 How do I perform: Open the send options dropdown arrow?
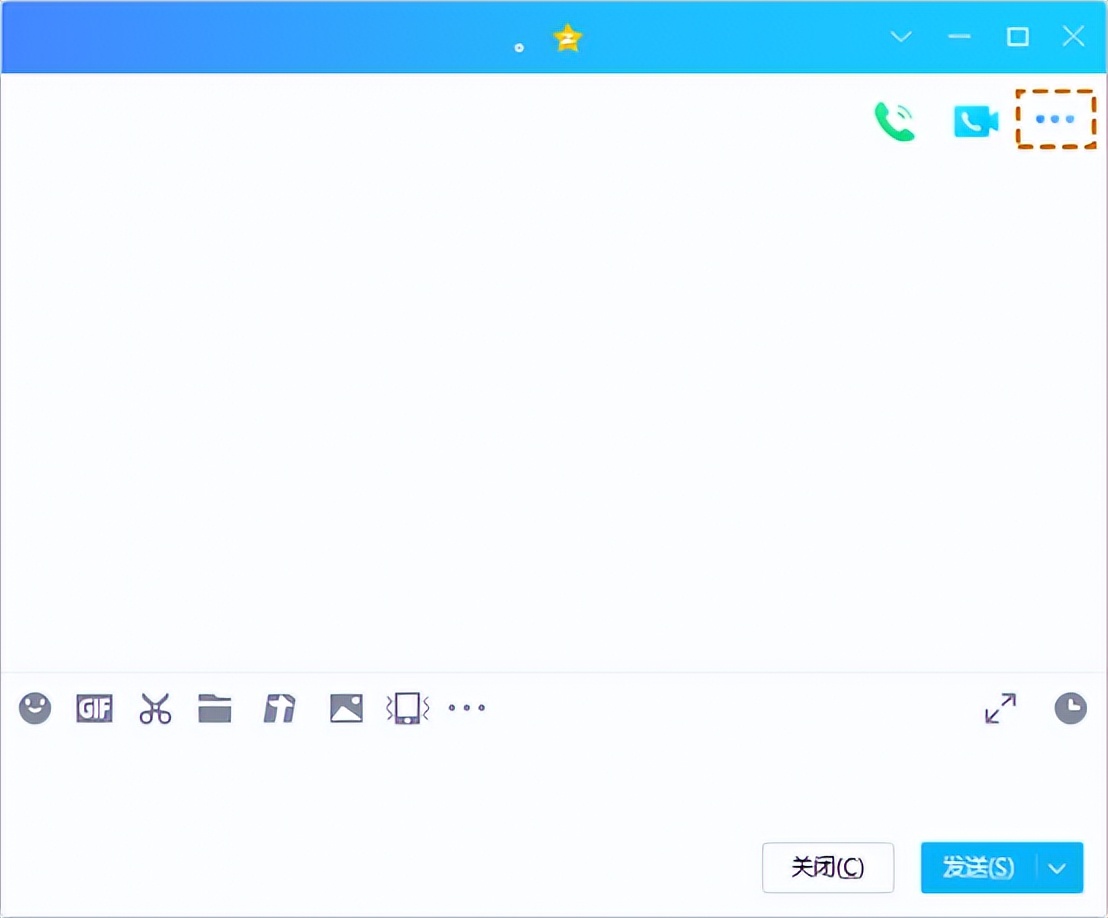[1058, 868]
